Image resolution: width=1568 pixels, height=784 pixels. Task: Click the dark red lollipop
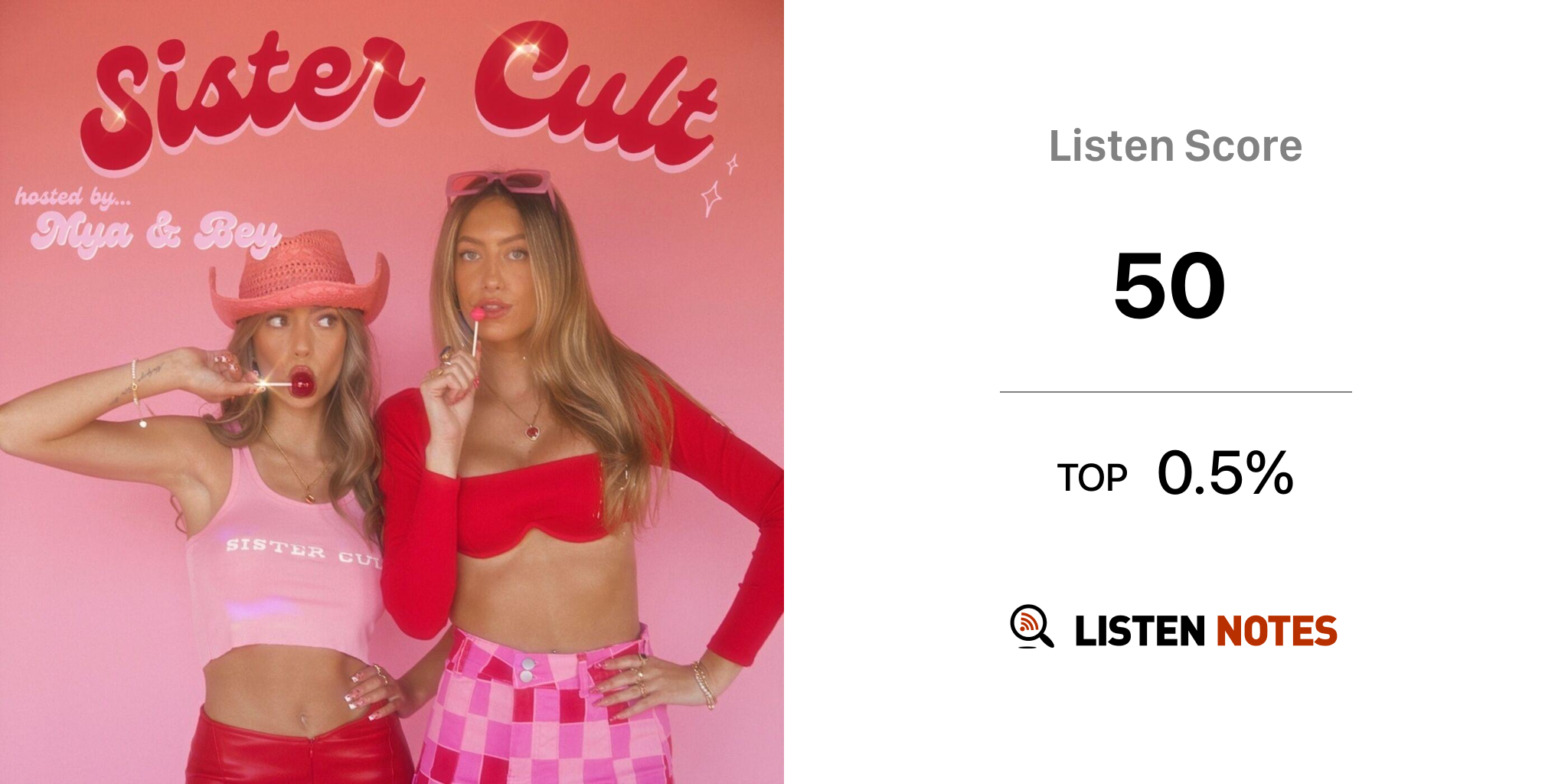[x=302, y=382]
